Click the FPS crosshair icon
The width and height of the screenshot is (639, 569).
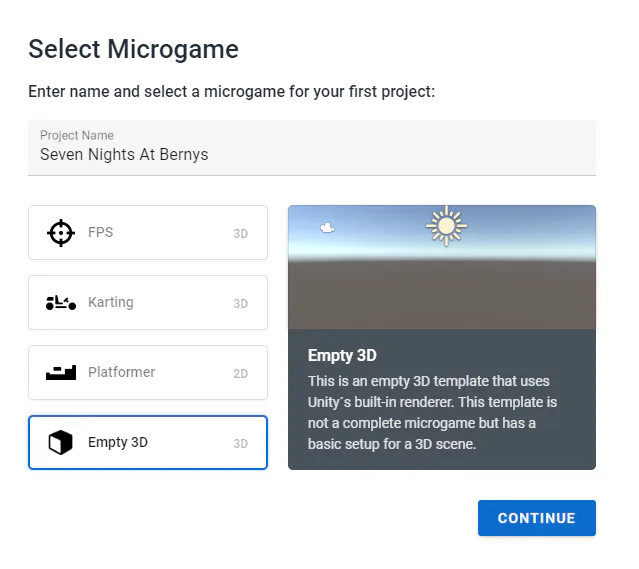pos(61,233)
